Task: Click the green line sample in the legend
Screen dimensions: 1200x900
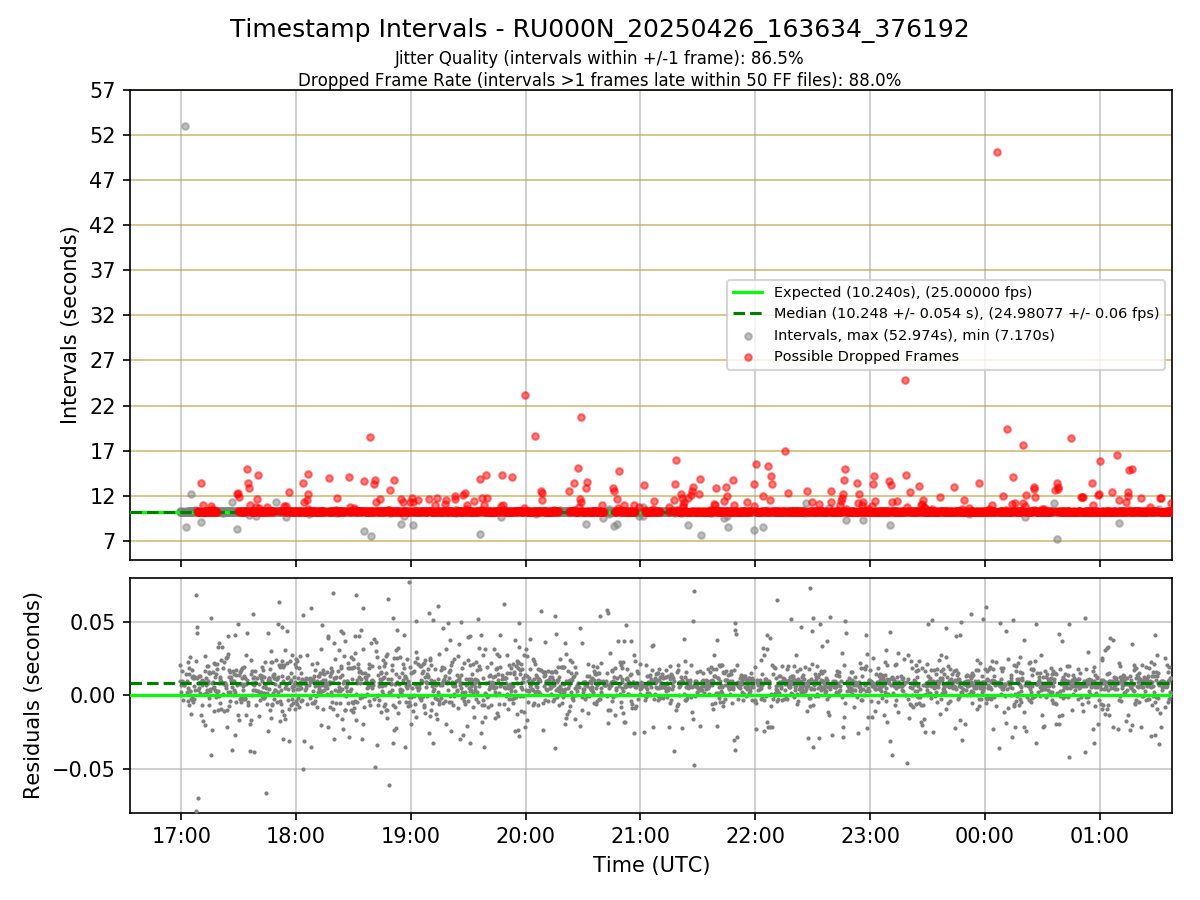Action: 748,292
